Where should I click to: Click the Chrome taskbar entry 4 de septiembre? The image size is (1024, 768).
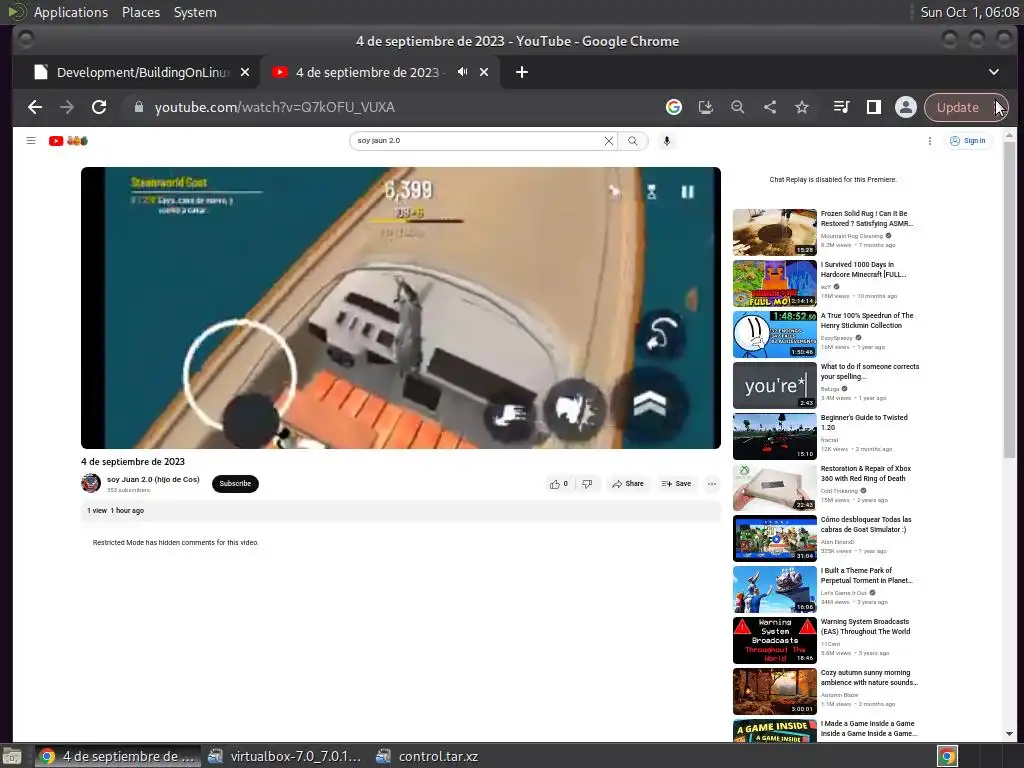(x=117, y=756)
